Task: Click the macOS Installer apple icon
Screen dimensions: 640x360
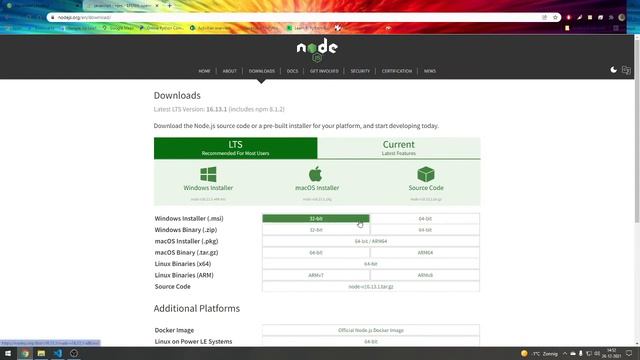Action: [x=316, y=174]
